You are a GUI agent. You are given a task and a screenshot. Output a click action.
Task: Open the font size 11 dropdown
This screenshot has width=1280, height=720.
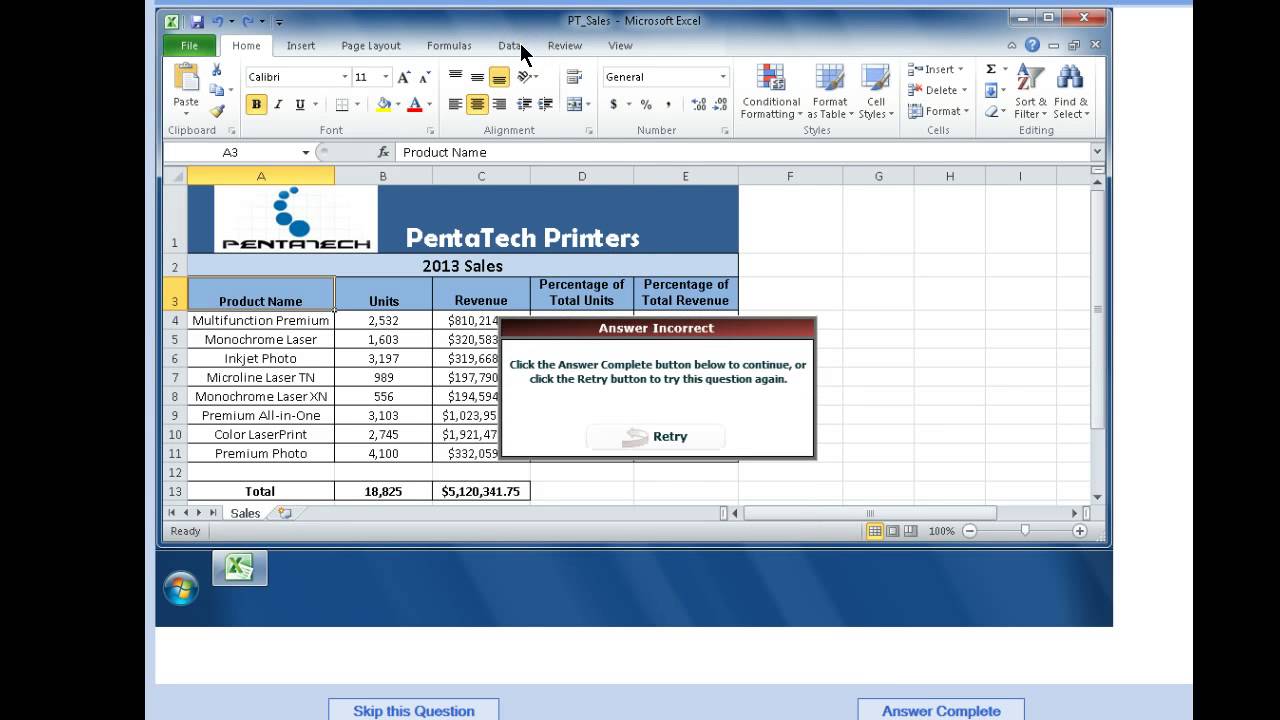386,77
